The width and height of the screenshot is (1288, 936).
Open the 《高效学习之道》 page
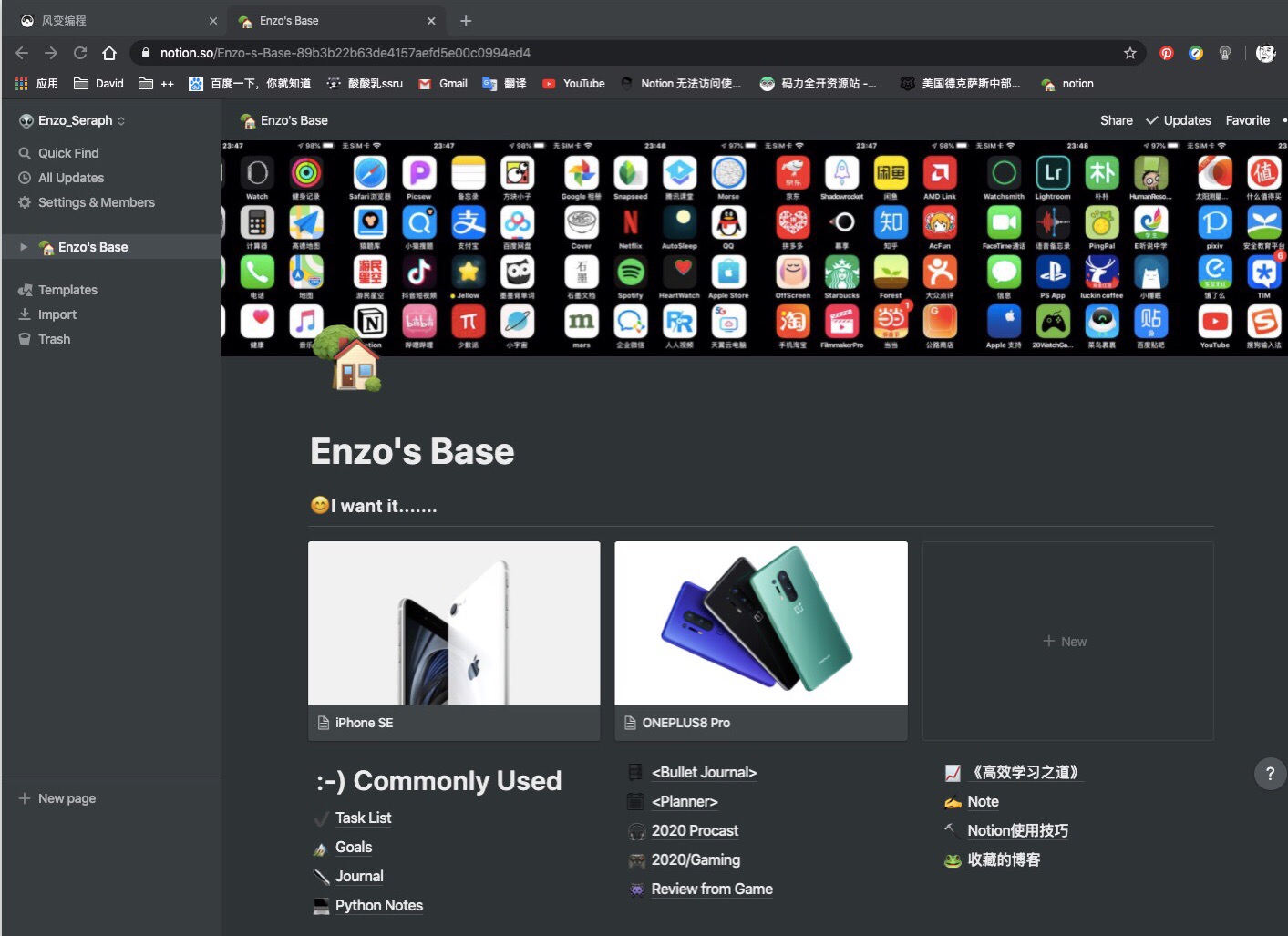[x=1025, y=773]
